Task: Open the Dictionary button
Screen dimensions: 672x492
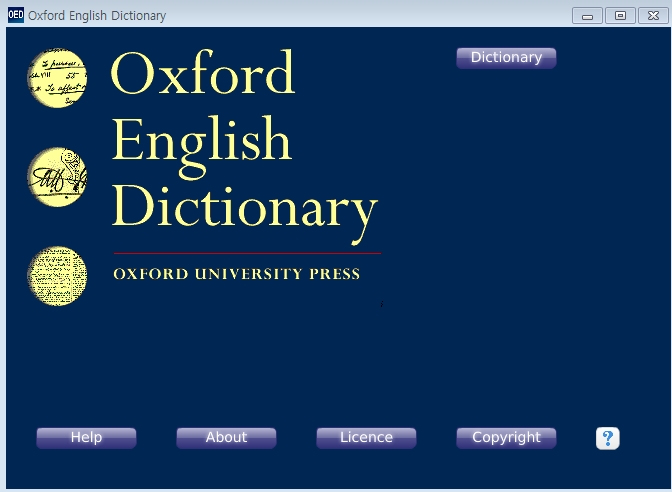Action: click(x=506, y=58)
